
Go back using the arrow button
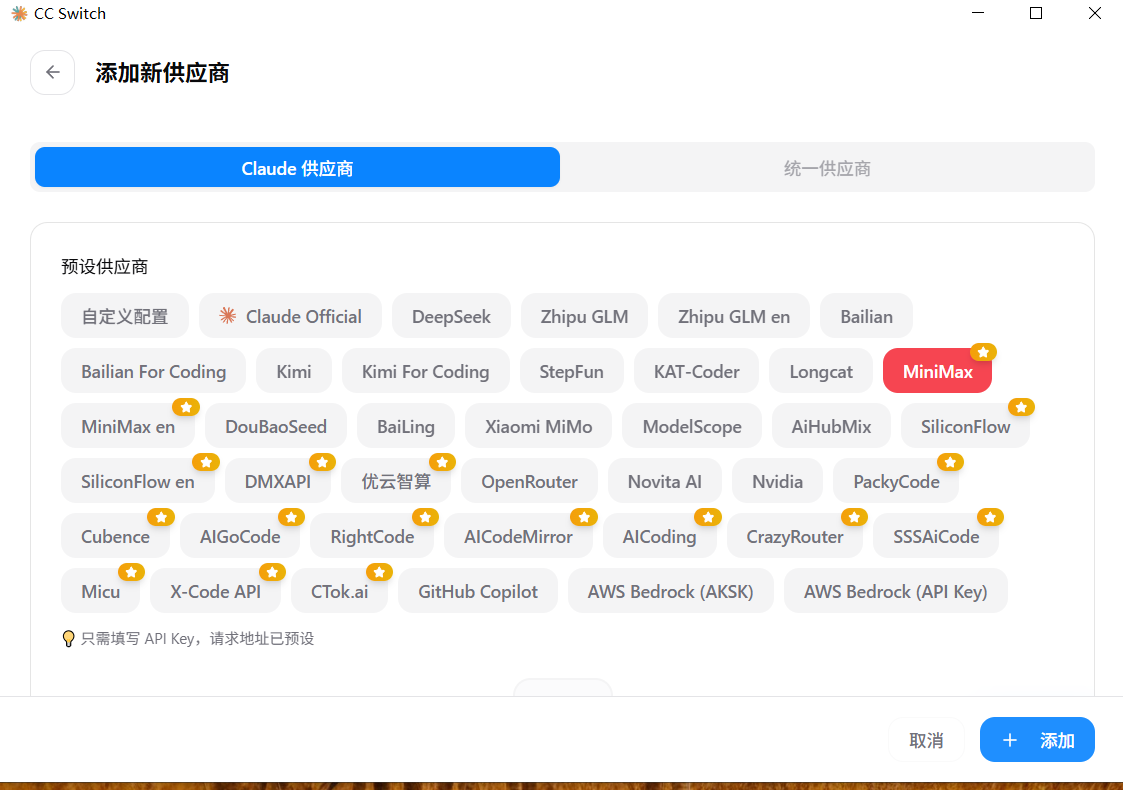tap(52, 72)
